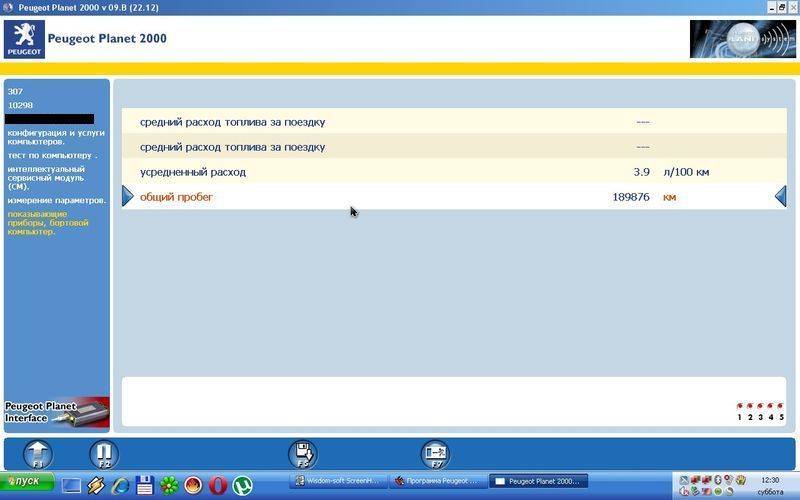The width and height of the screenshot is (800, 500).
Task: Open the Opera browser from quick launch
Action: [217, 485]
